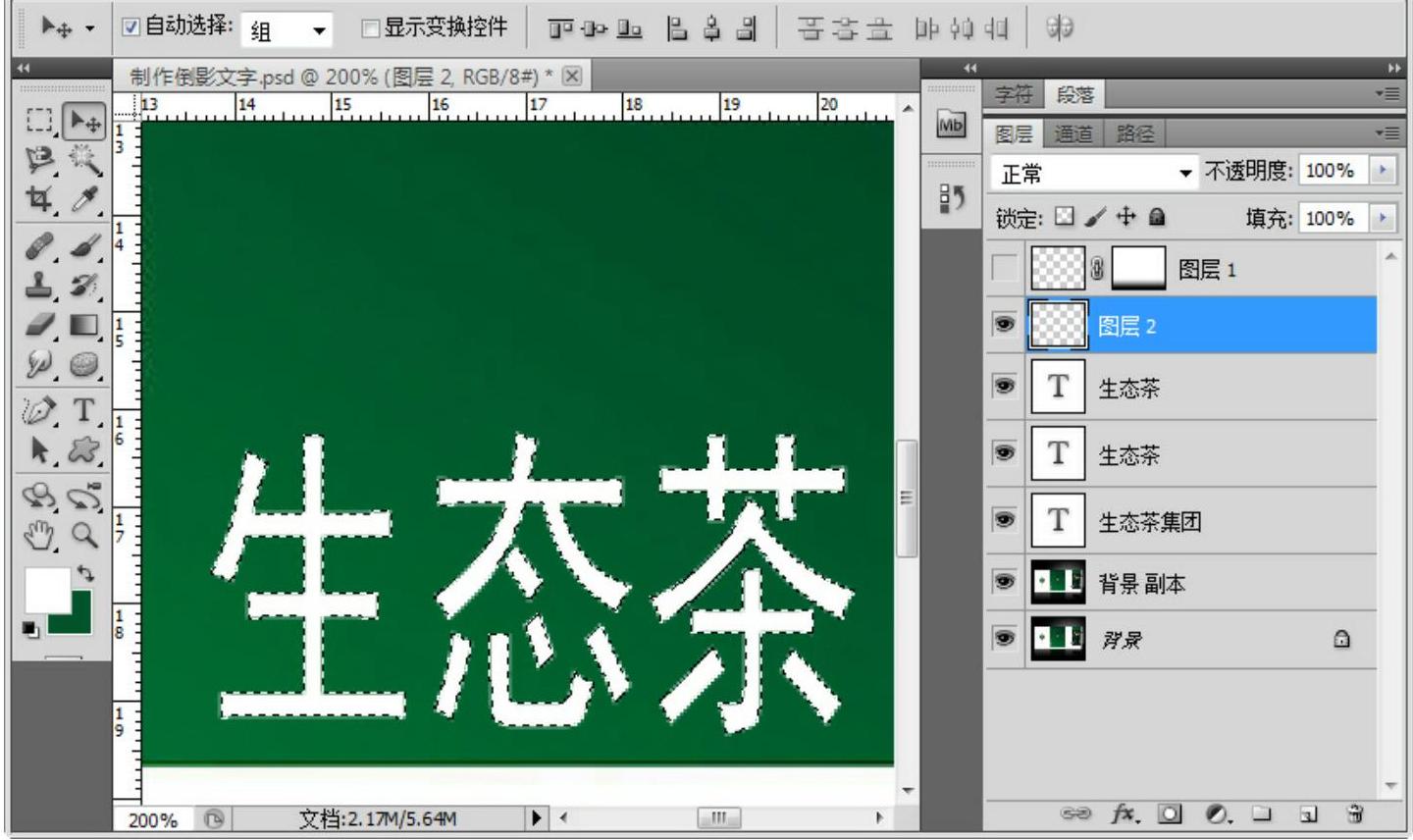Select the Rectangular Marquee tool

[39, 121]
